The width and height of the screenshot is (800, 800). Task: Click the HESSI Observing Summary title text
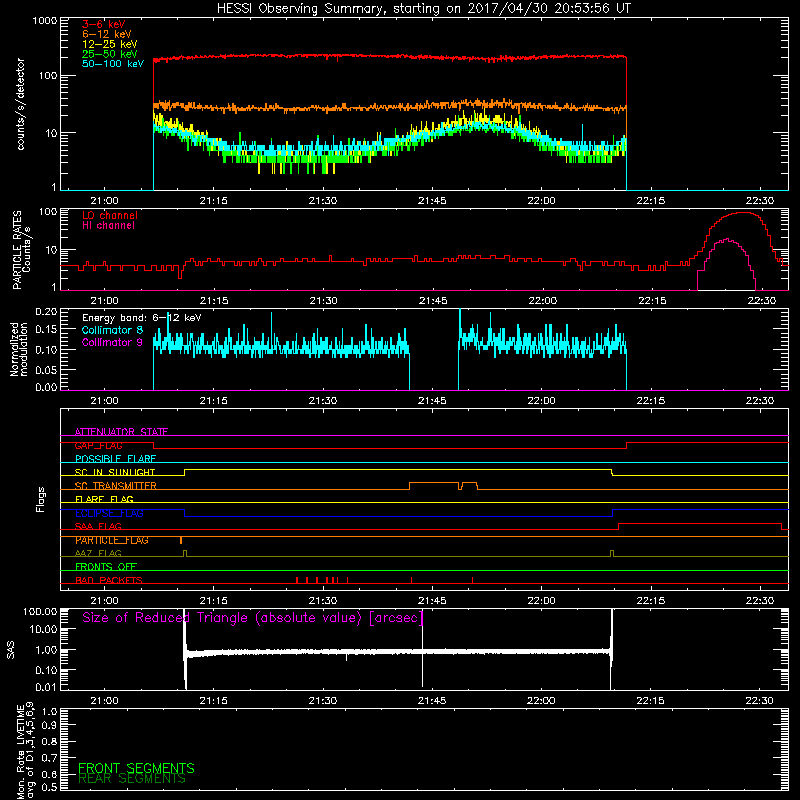coord(424,9)
